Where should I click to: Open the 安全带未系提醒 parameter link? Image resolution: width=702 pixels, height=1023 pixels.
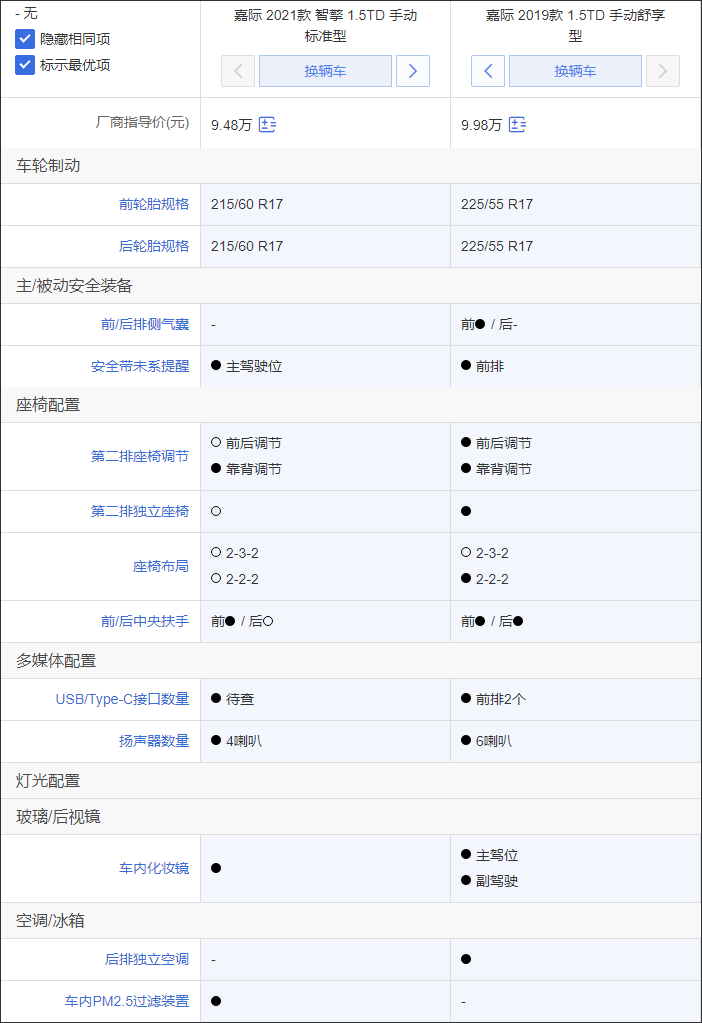click(x=140, y=366)
